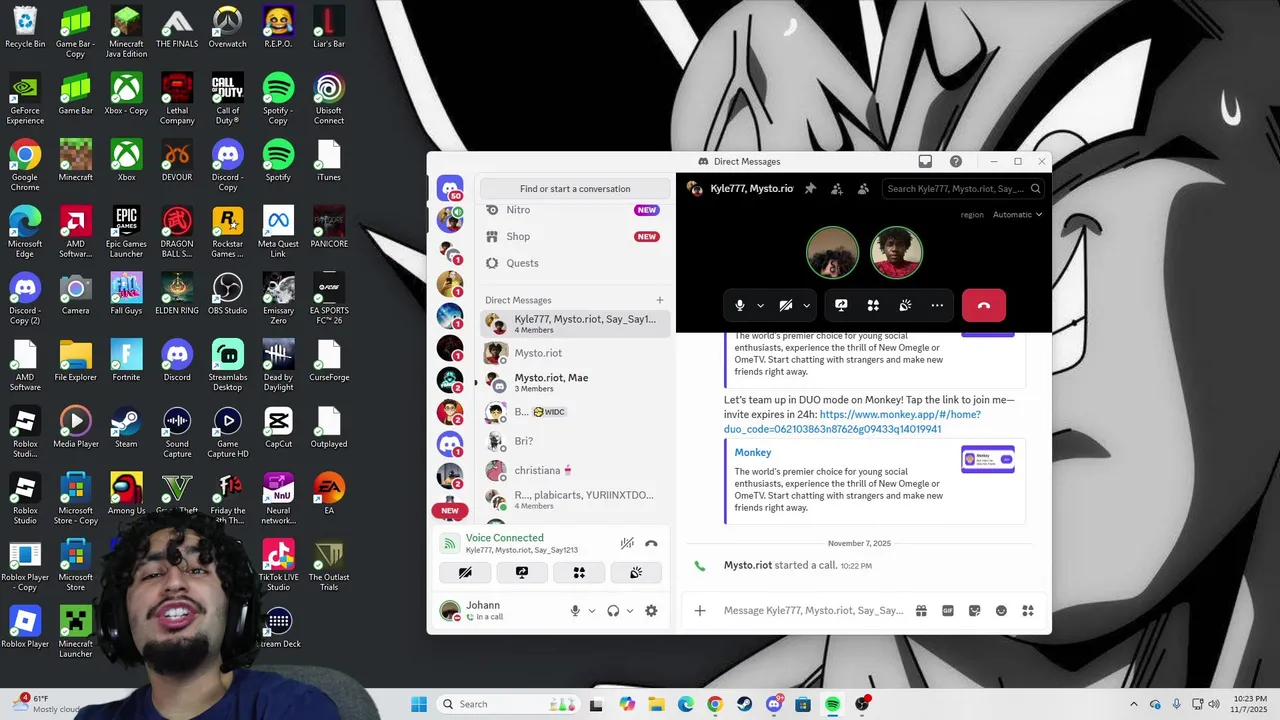The height and width of the screenshot is (720, 1280).
Task: Open Google Chrome from taskbar
Action: (x=714, y=704)
